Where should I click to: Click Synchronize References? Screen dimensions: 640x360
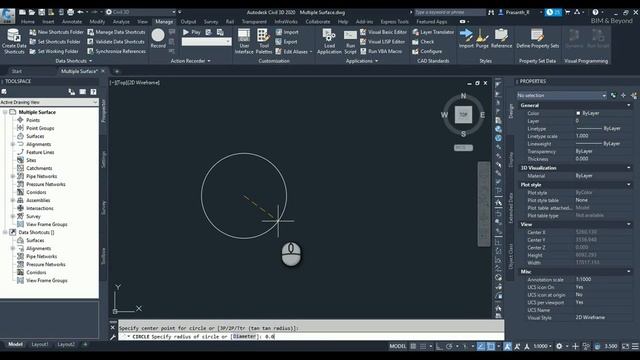(x=116, y=51)
